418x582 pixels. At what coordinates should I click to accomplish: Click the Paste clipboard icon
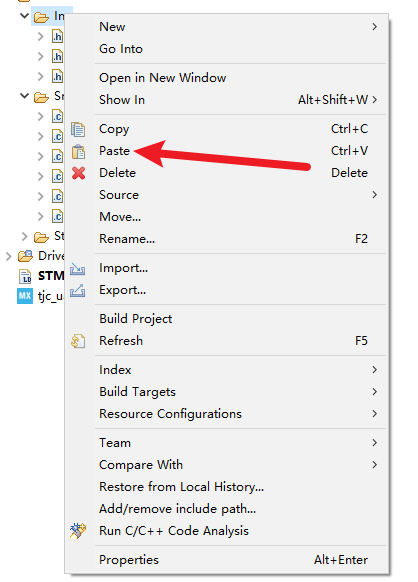point(78,151)
